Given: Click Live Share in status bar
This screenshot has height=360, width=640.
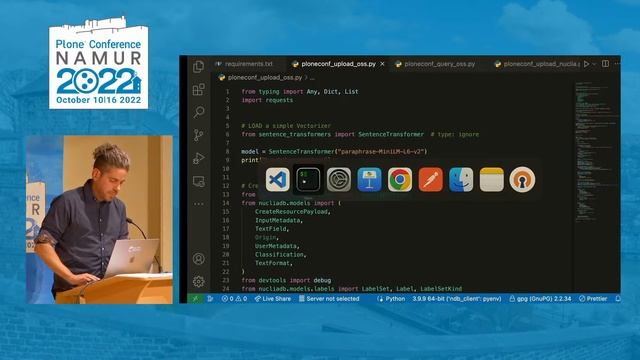Looking at the screenshot, I should coord(273,299).
